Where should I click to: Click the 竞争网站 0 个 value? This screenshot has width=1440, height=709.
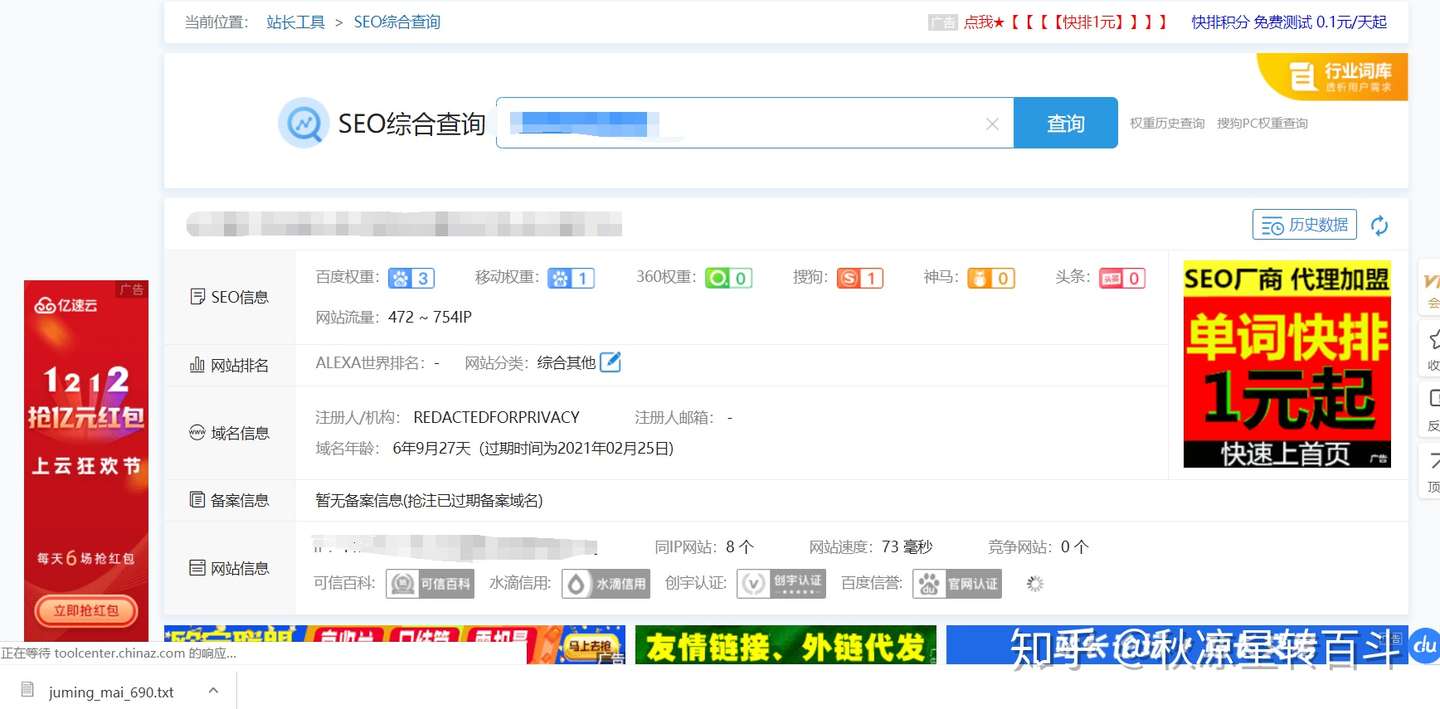pyautogui.click(x=1075, y=547)
